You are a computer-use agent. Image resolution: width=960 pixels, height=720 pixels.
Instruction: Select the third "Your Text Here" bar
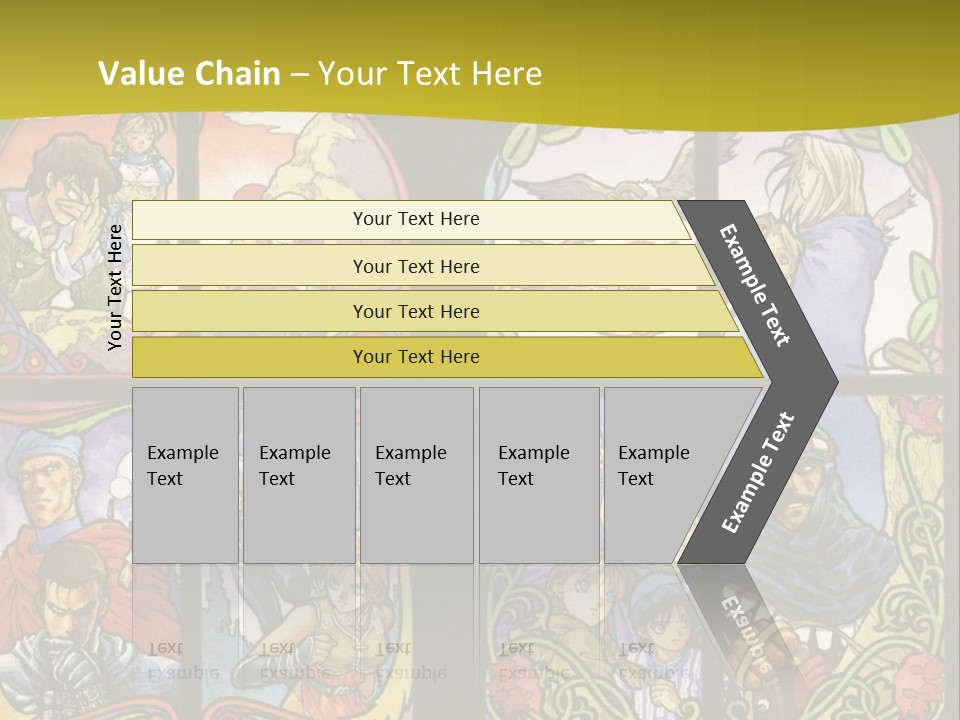tap(415, 311)
